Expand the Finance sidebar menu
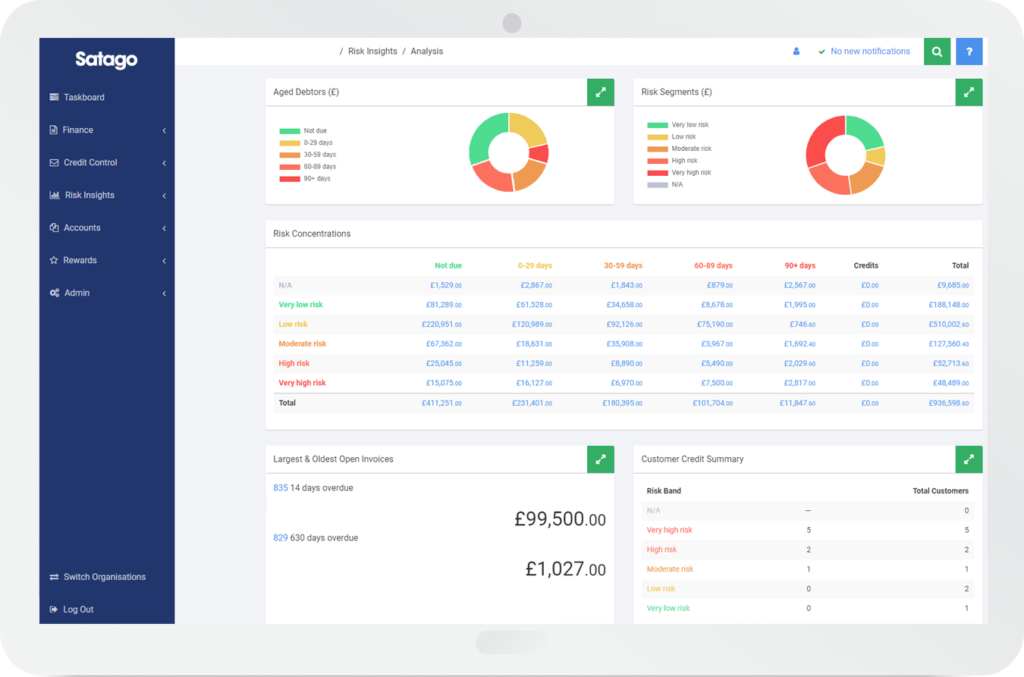The image size is (1024, 677). (x=78, y=130)
